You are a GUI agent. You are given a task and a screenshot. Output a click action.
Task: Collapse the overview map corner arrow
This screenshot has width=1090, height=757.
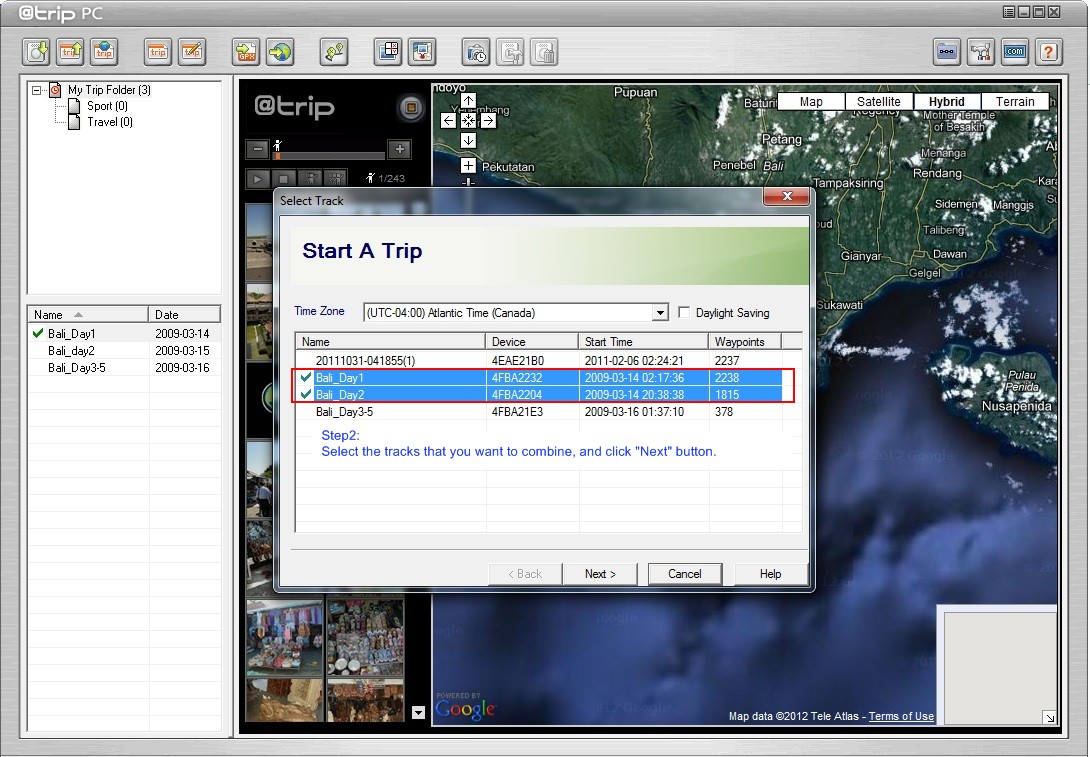pos(1049,717)
